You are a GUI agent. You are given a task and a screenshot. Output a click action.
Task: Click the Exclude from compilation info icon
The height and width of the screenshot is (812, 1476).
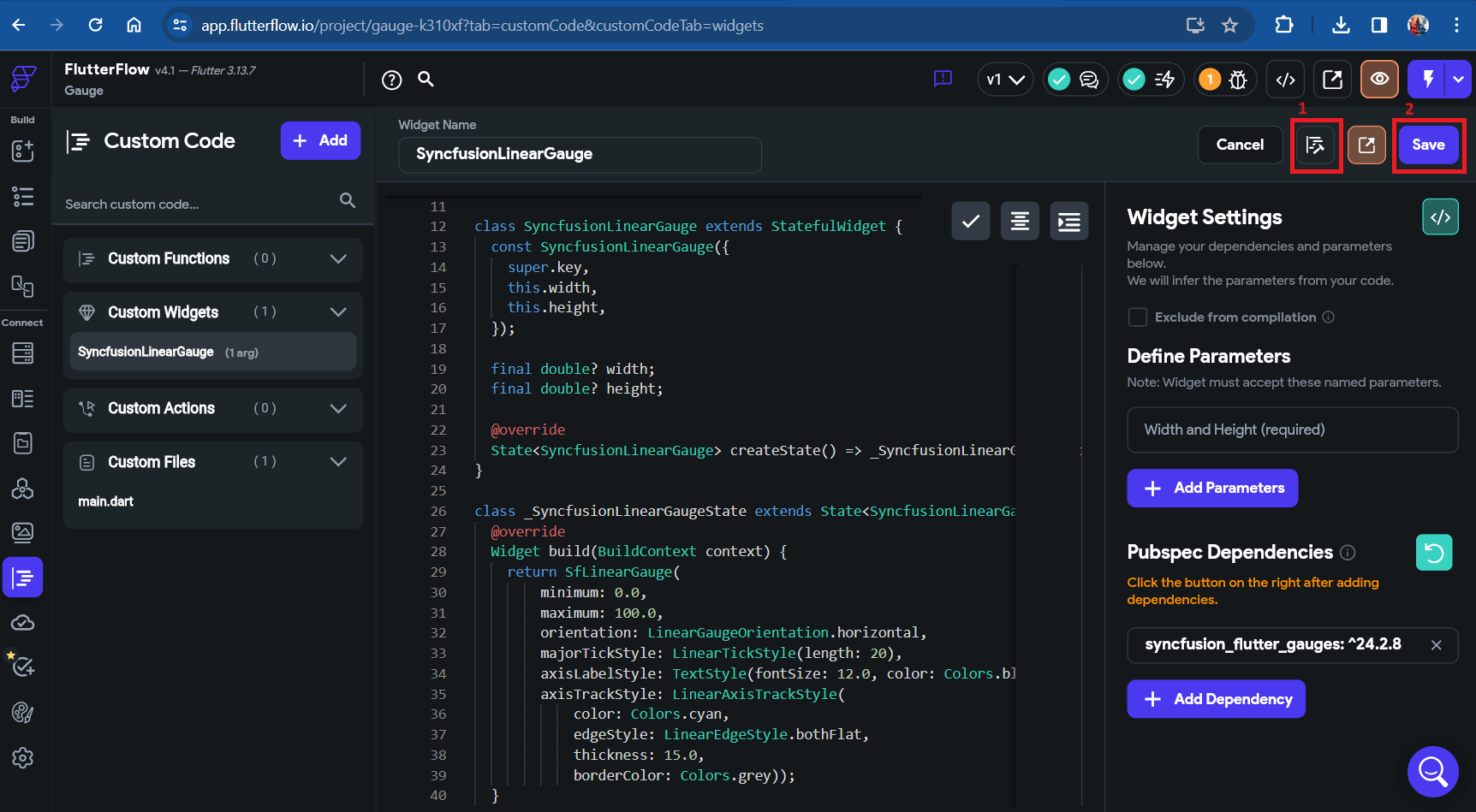[x=1328, y=317]
